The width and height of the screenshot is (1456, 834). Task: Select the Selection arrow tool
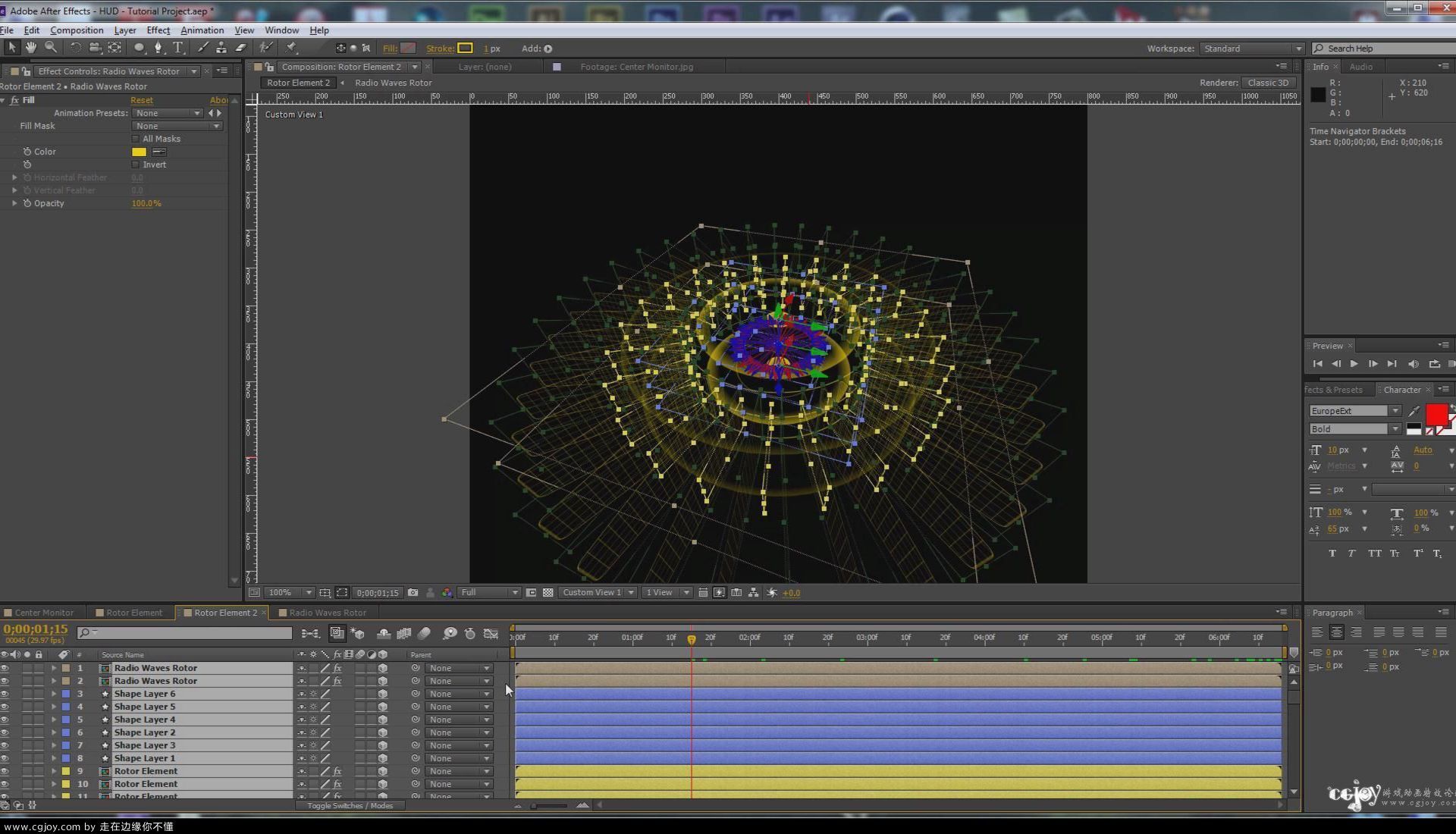[x=11, y=48]
